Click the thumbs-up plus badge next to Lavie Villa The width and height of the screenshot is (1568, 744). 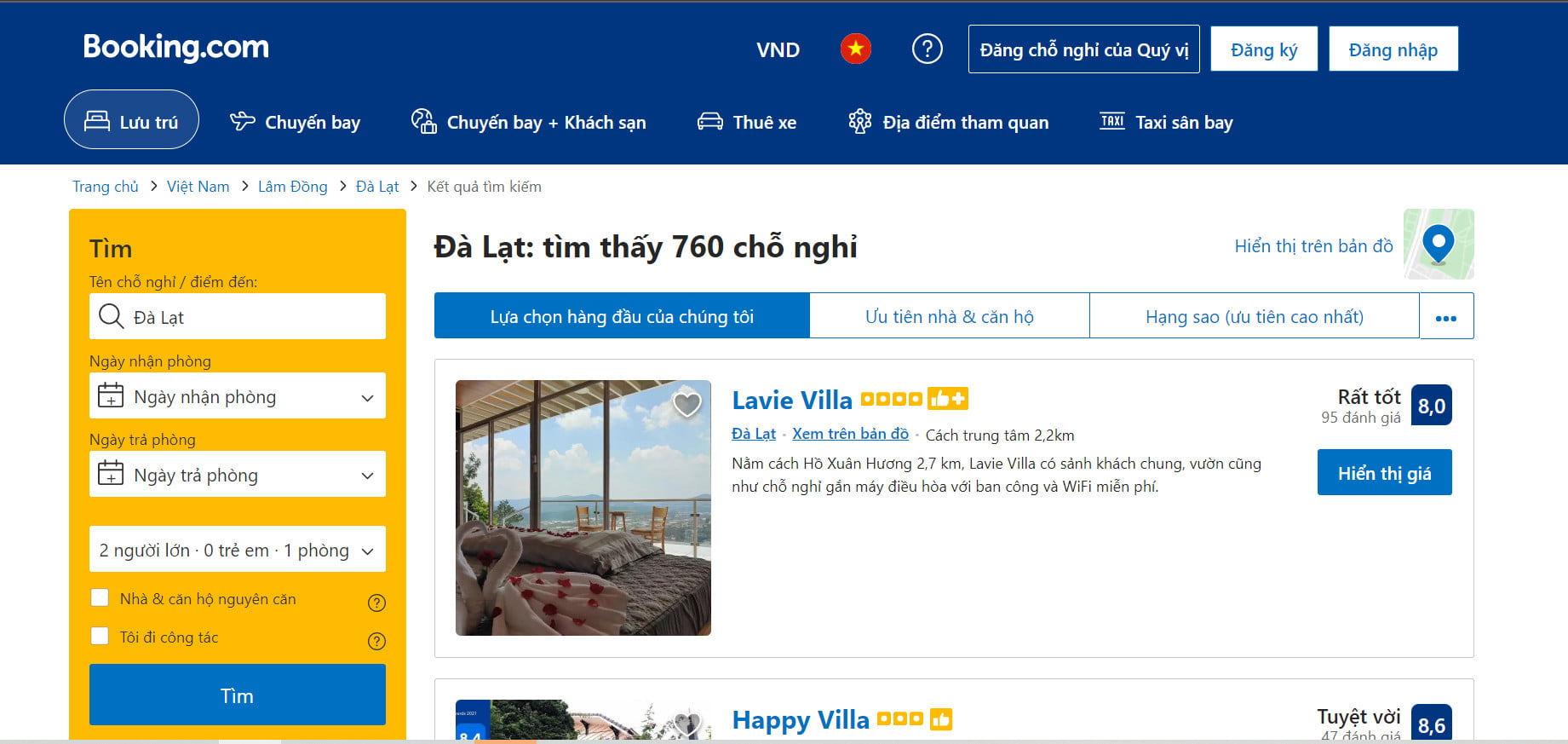tap(948, 399)
